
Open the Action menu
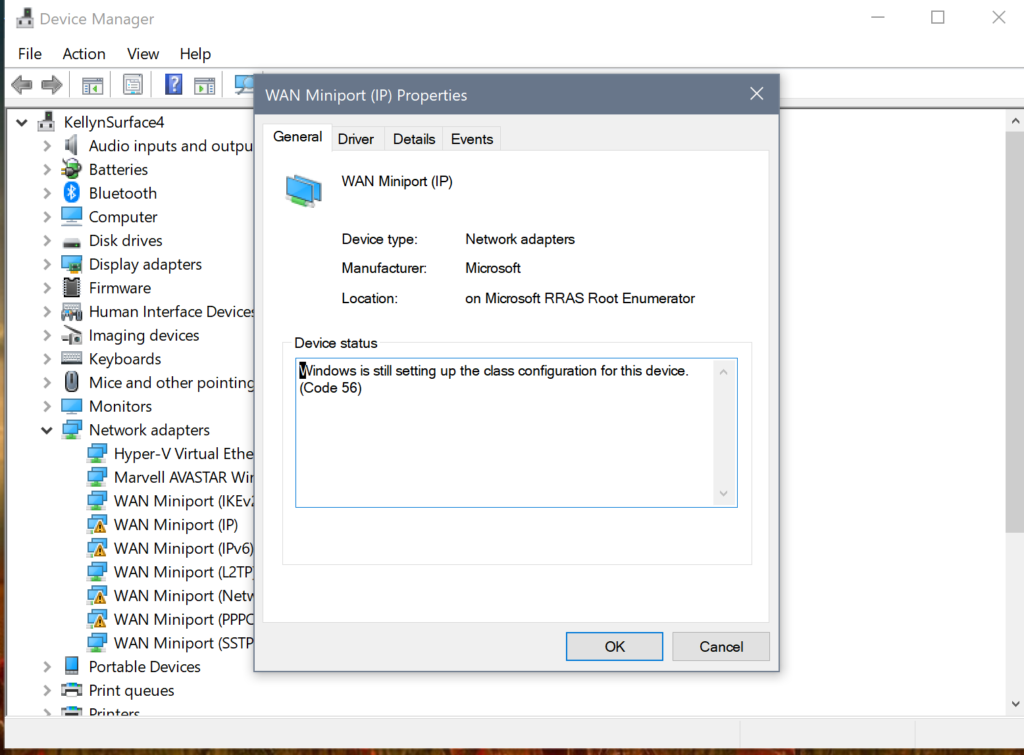pyautogui.click(x=84, y=54)
